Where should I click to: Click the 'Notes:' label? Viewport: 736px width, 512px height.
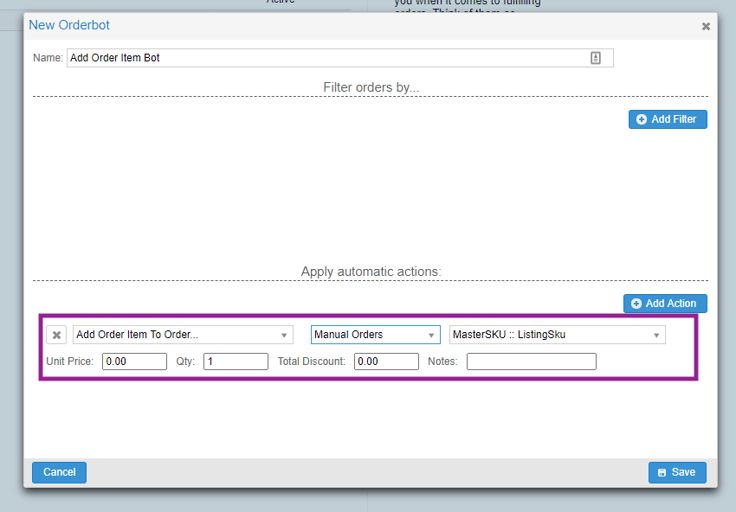(443, 361)
